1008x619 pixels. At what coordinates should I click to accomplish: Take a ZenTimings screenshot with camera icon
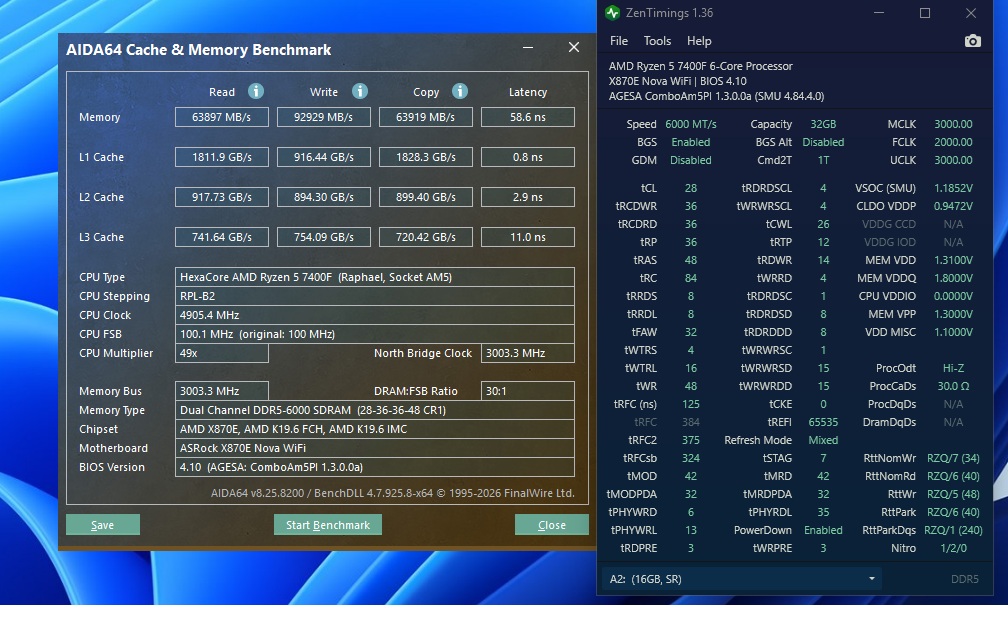973,41
